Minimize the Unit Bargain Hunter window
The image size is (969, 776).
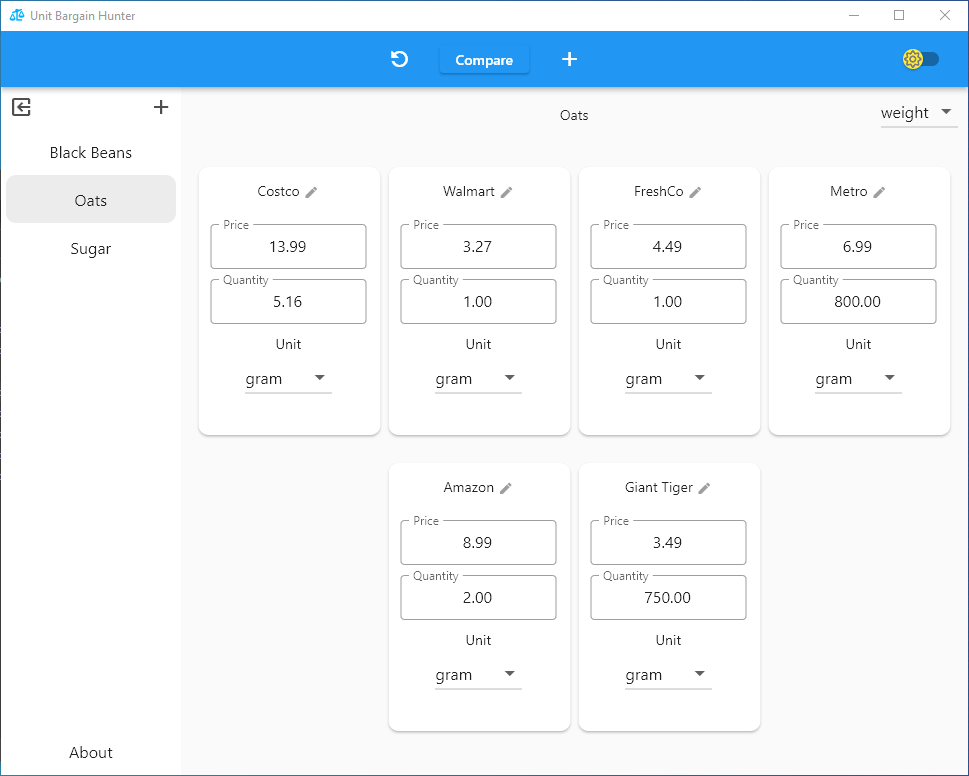(x=854, y=15)
